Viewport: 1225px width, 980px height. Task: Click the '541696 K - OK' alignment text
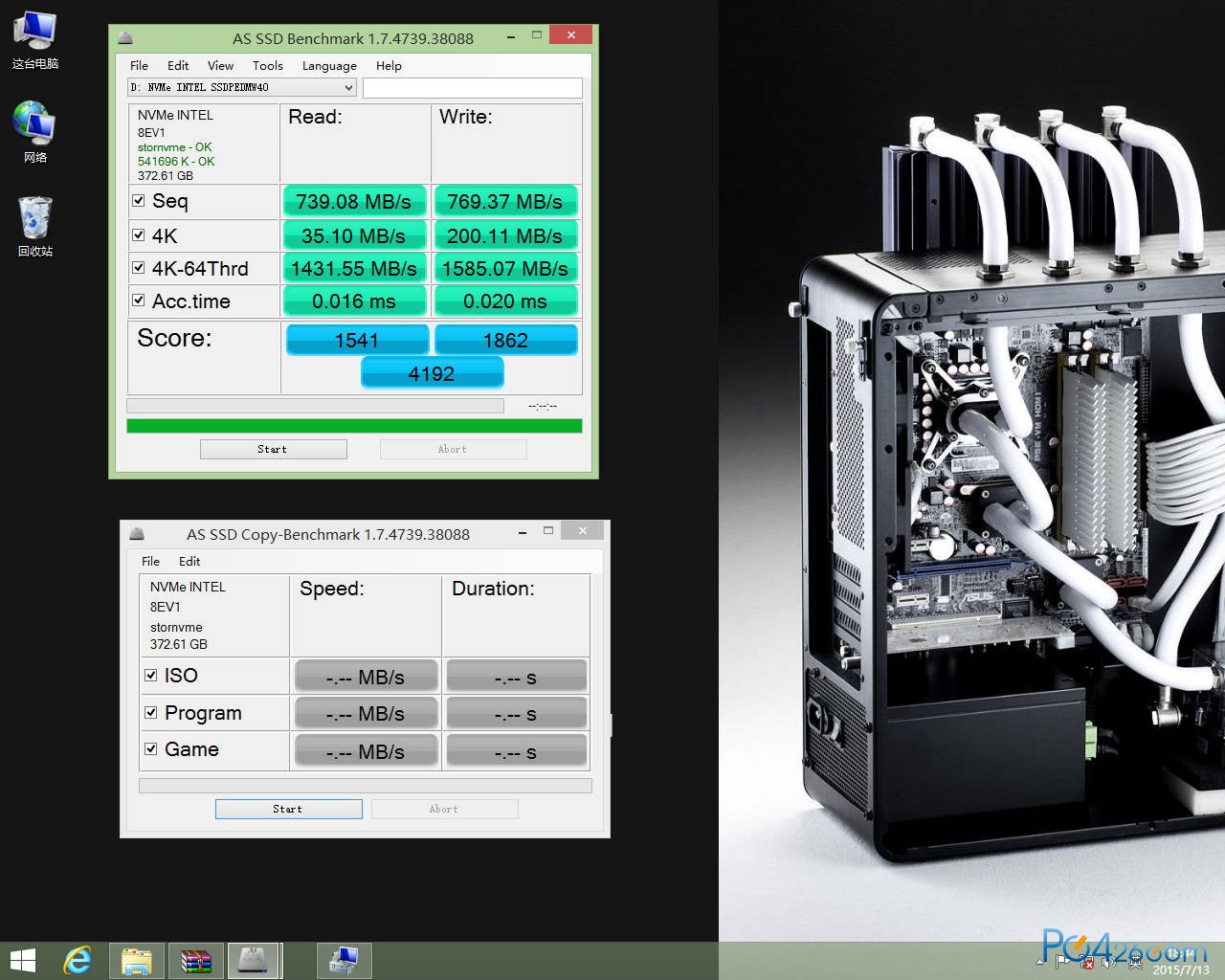point(176,162)
